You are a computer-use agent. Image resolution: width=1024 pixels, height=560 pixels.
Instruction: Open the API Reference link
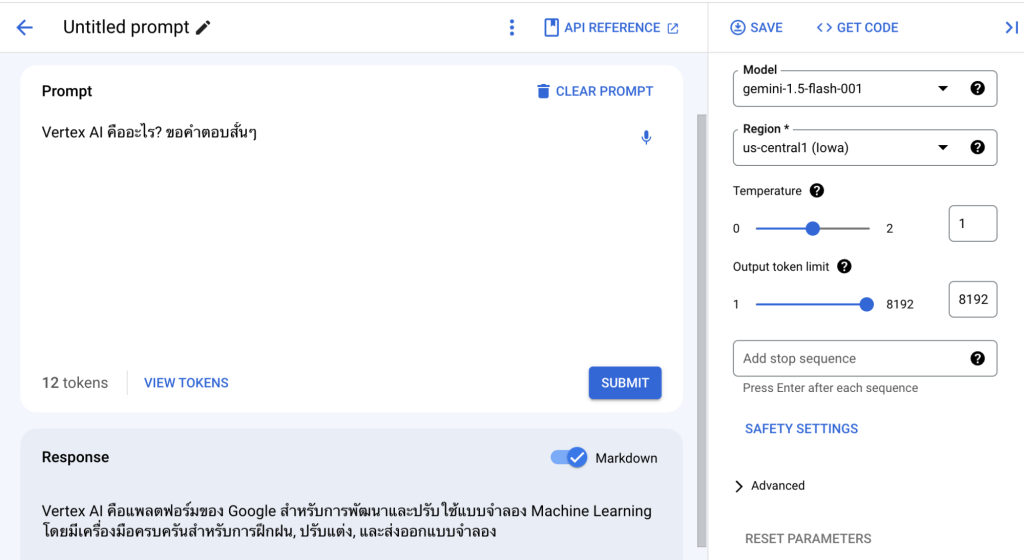tap(612, 27)
